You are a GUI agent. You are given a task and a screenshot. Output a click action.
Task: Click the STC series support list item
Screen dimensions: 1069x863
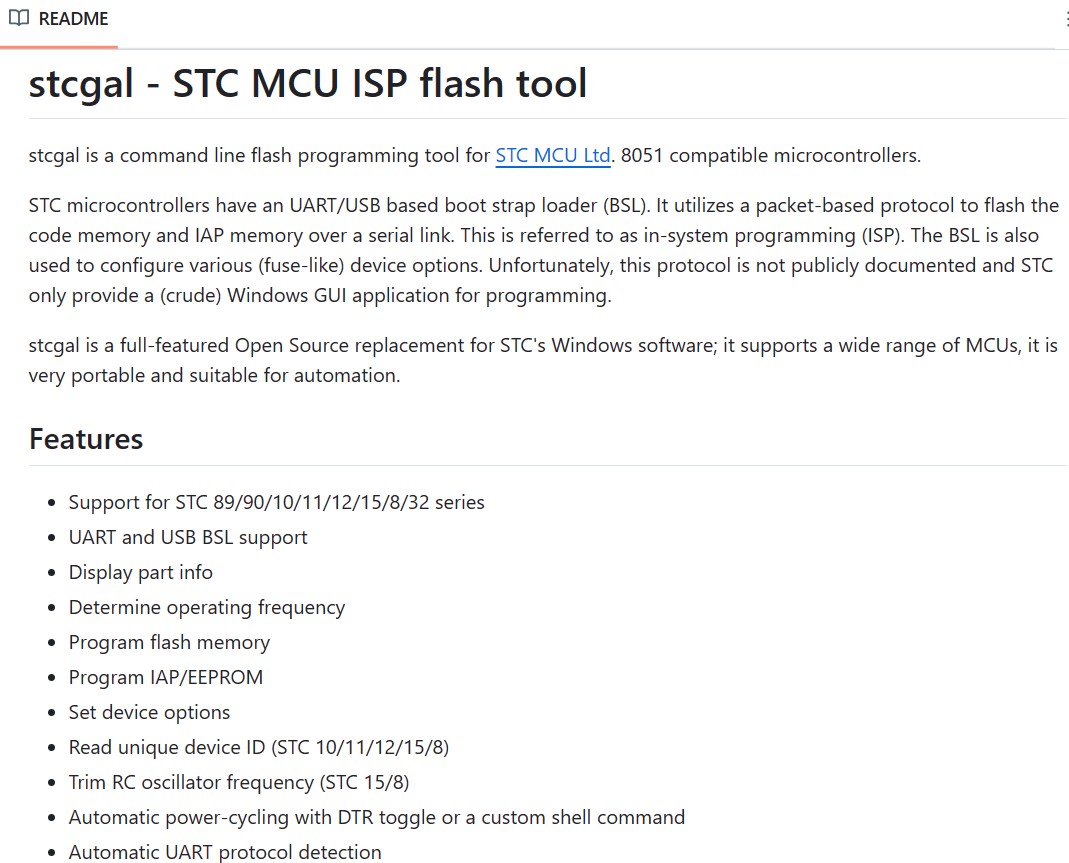pos(276,502)
